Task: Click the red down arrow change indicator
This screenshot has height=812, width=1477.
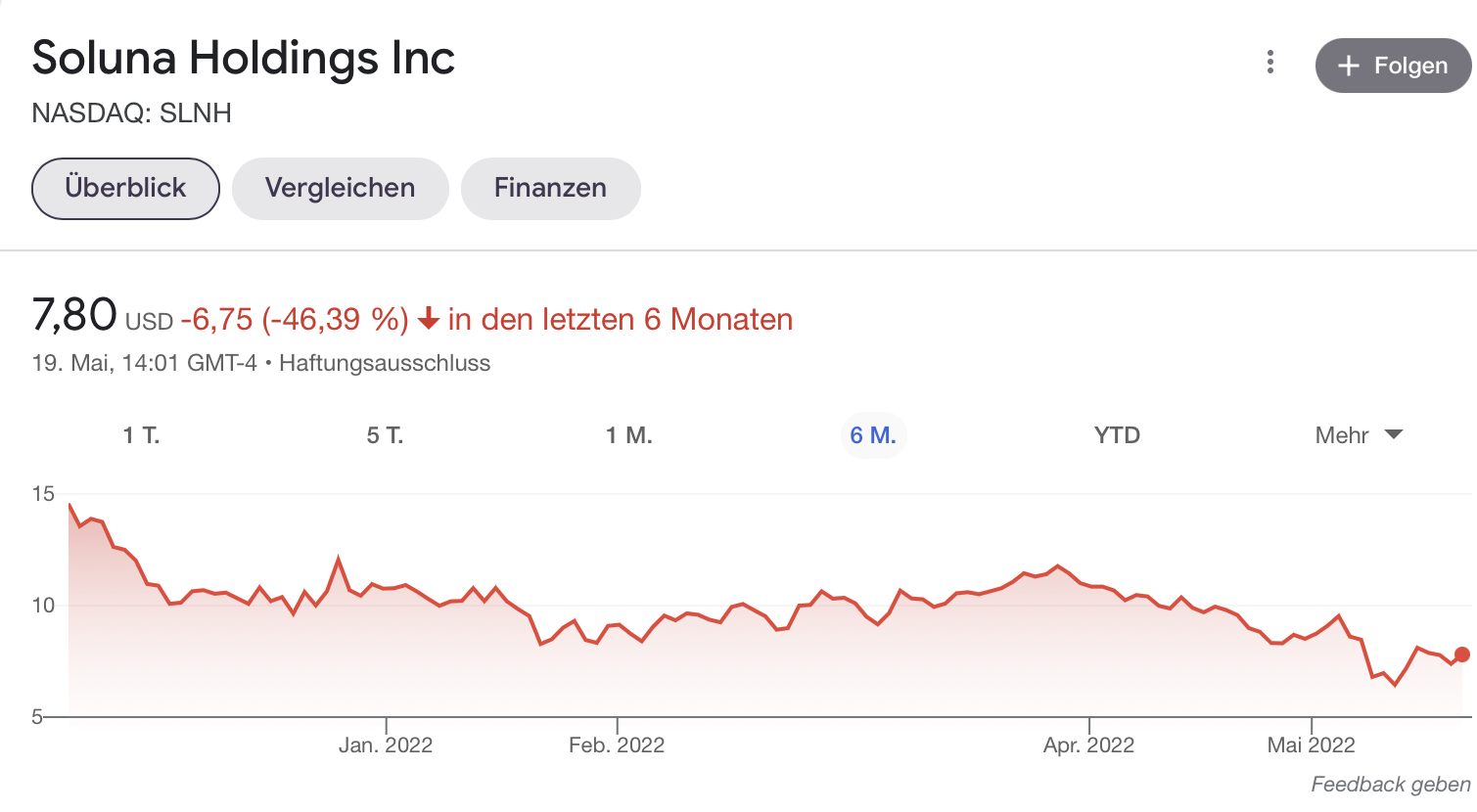Action: [428, 319]
